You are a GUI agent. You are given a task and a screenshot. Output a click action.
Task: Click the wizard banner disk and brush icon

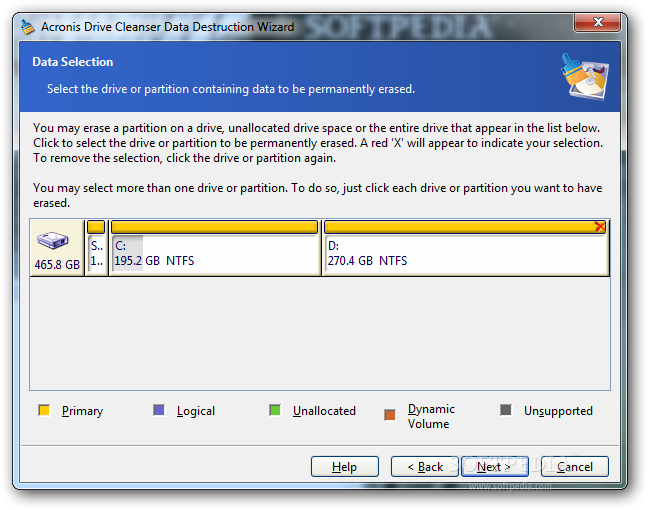(585, 77)
